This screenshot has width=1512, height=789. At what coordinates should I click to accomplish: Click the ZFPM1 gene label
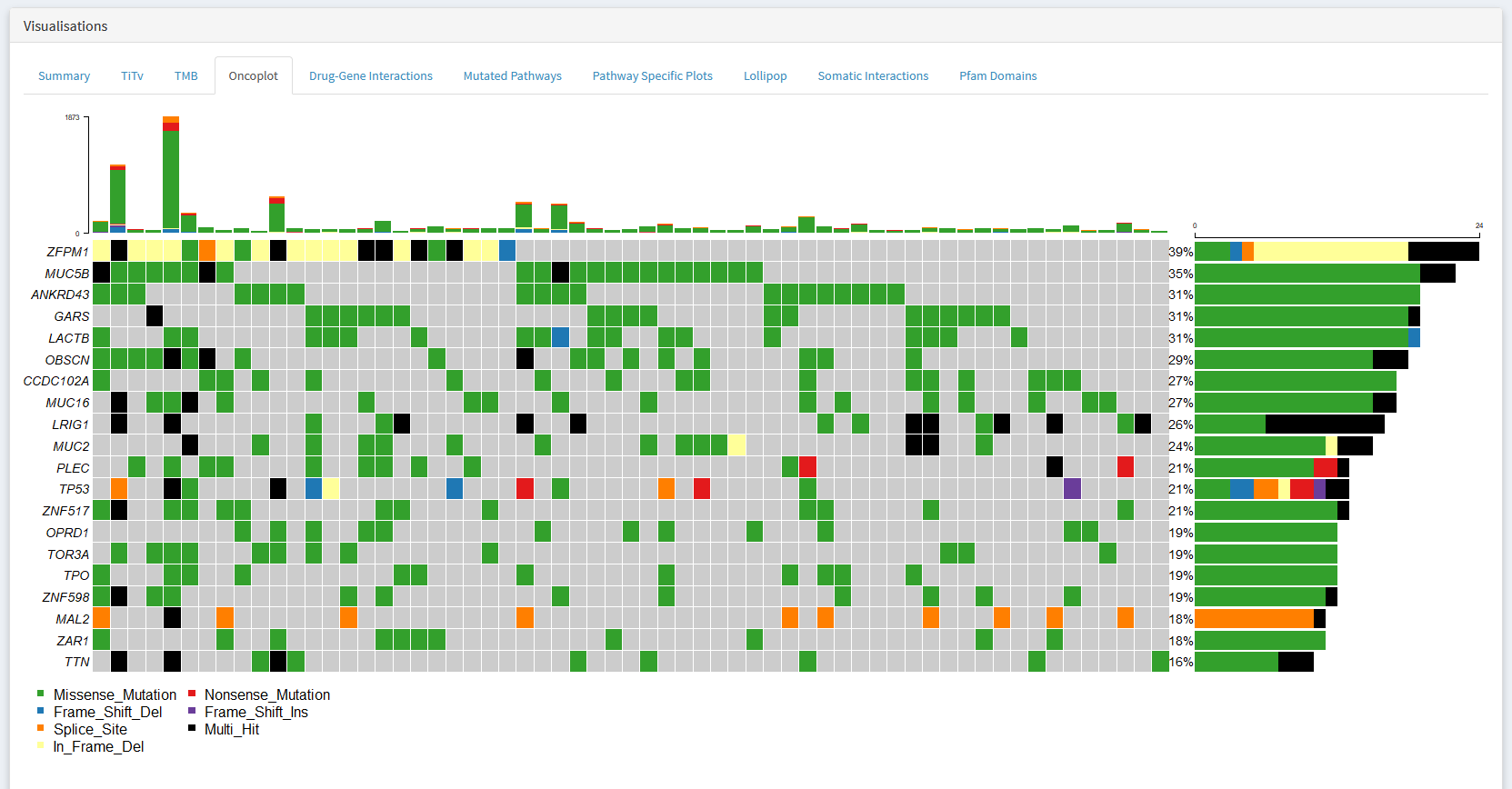tap(68, 252)
